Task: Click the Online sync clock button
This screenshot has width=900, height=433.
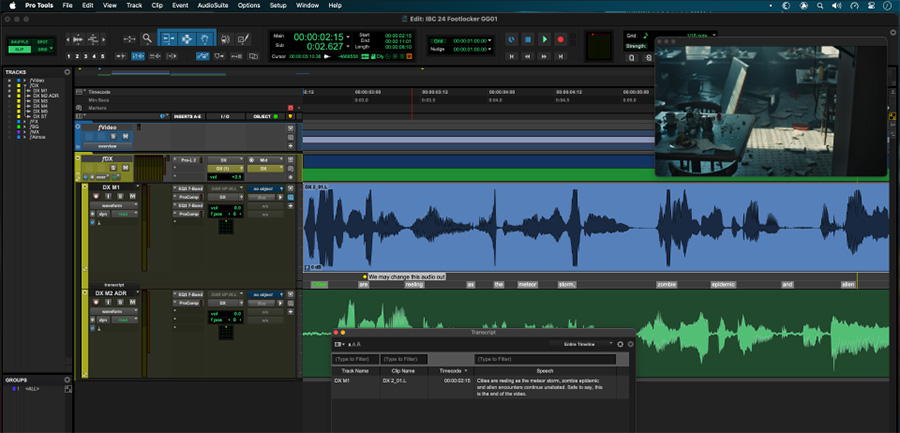Action: (511, 39)
